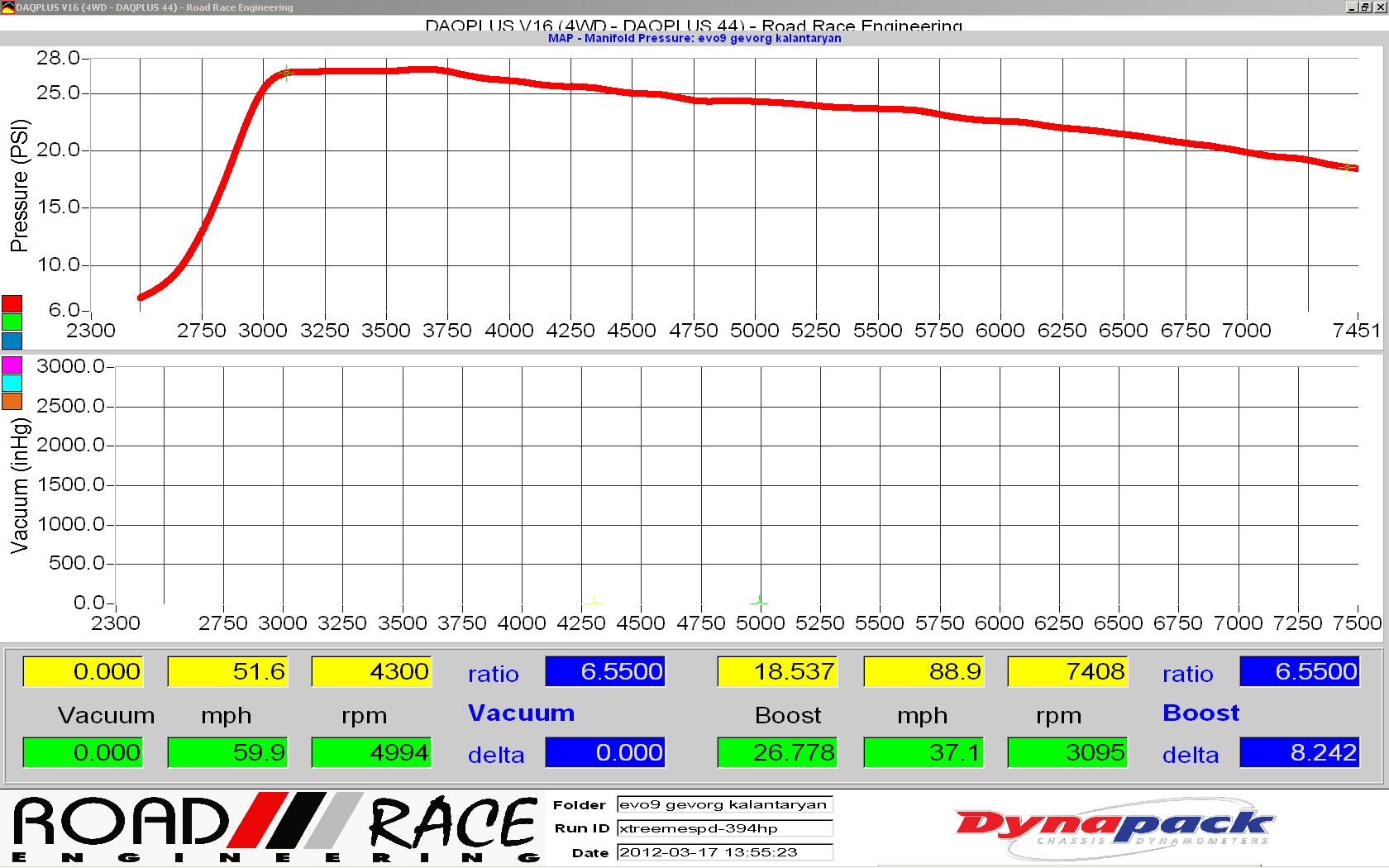
Task: Click the 7500 rpm label on vacuum chart
Action: 1358,623
